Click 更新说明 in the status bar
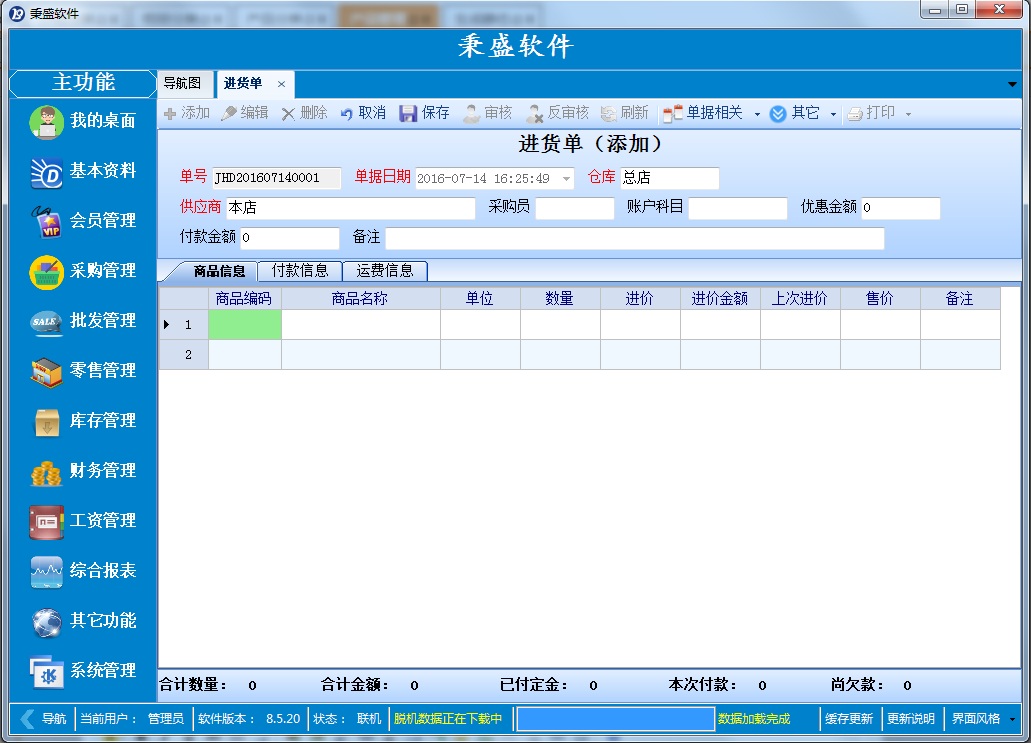This screenshot has height=747, width=1031. 911,719
